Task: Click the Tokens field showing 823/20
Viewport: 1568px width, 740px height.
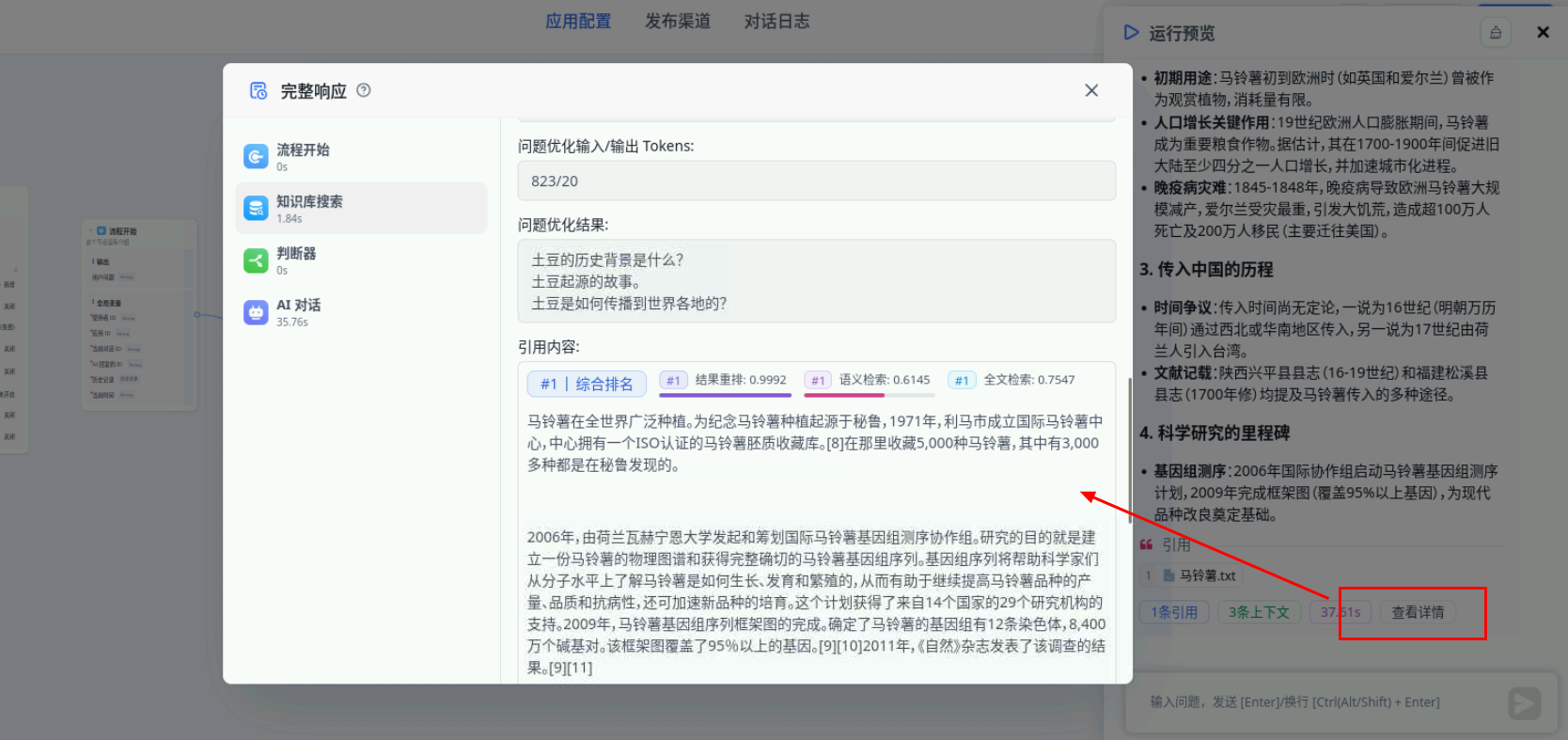Action: coord(816,181)
